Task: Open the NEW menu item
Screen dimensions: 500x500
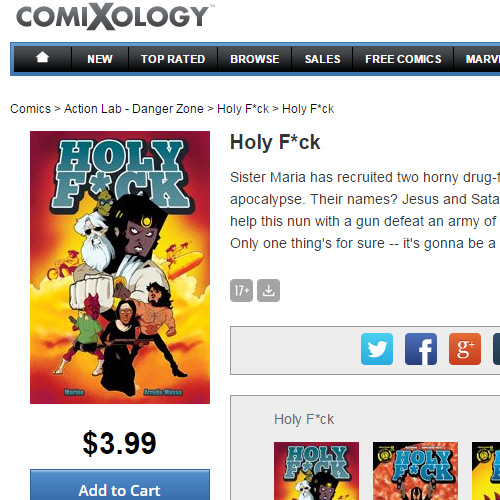Action: [100, 59]
